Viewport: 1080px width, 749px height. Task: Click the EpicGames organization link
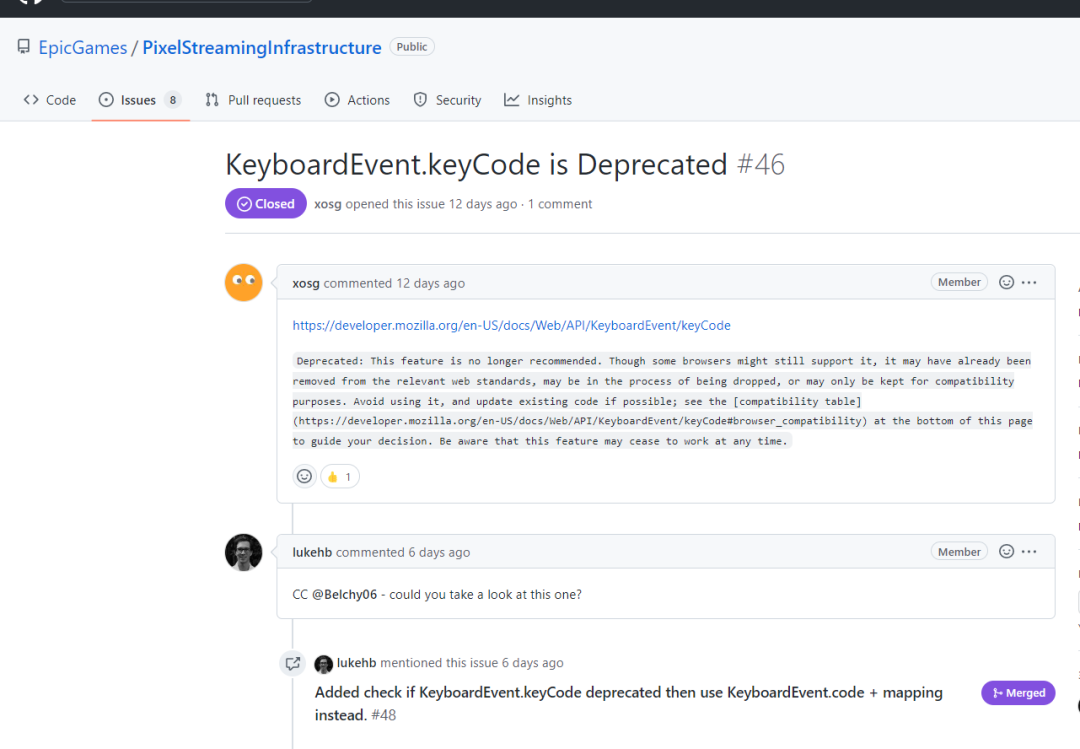point(82,47)
